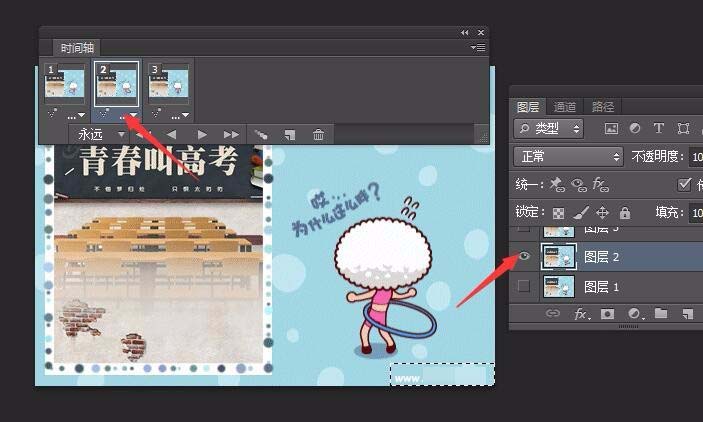Lock image pixels with brush icon

[x=581, y=212]
